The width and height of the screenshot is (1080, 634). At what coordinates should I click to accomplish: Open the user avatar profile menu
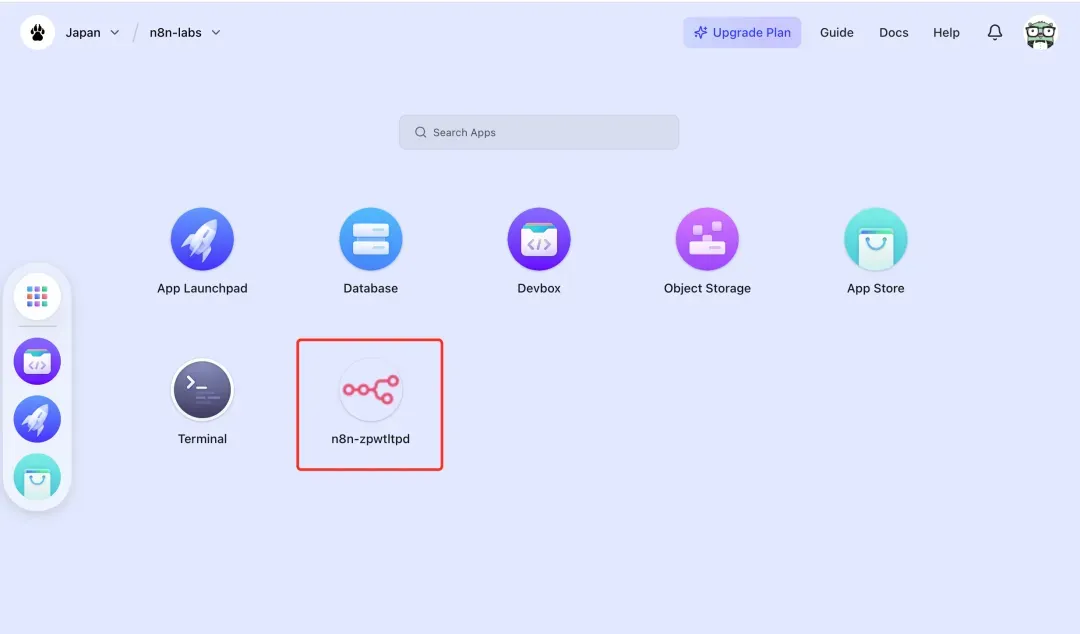coord(1040,32)
